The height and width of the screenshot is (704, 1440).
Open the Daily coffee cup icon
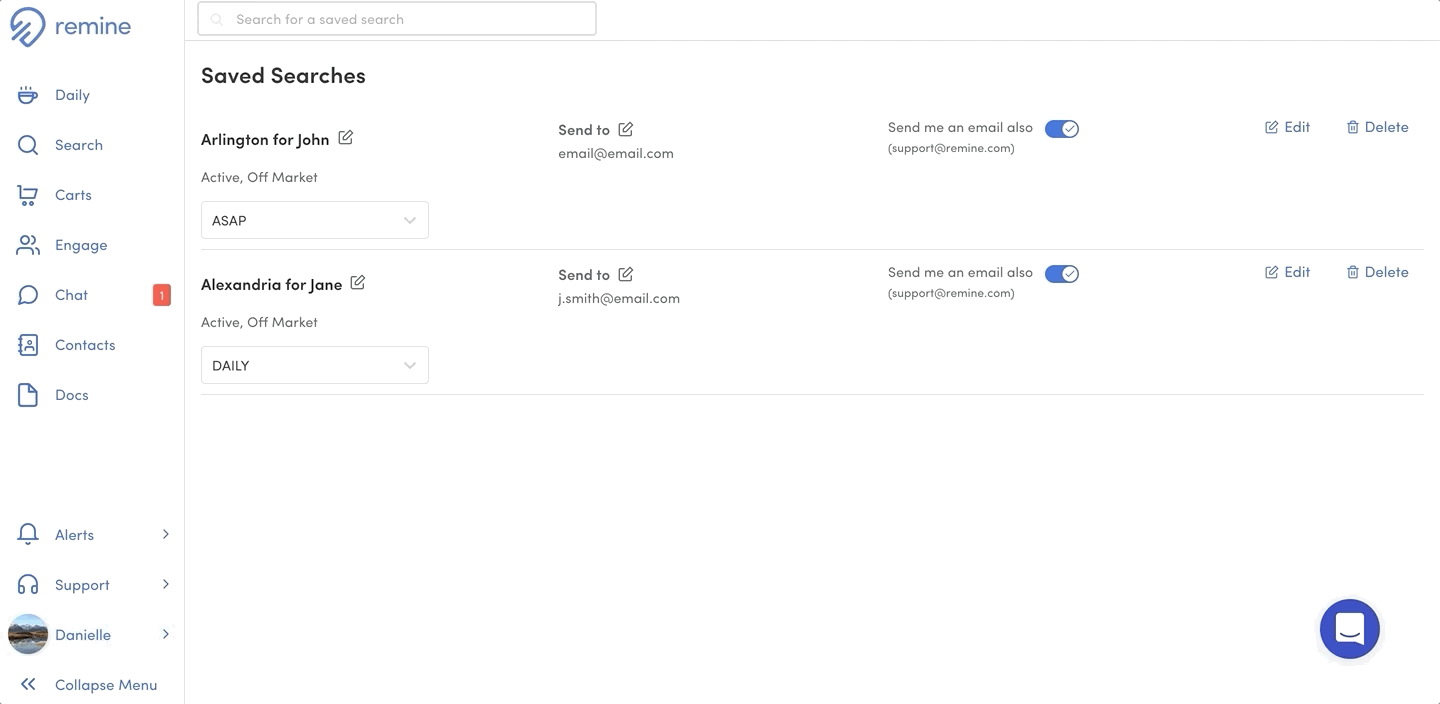point(28,95)
